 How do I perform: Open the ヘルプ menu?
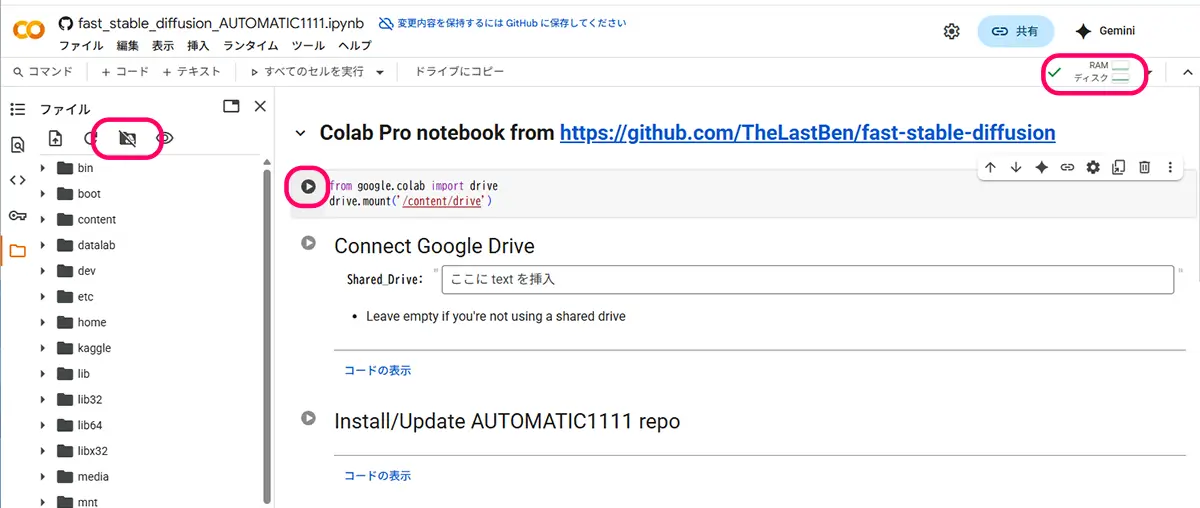[354, 46]
